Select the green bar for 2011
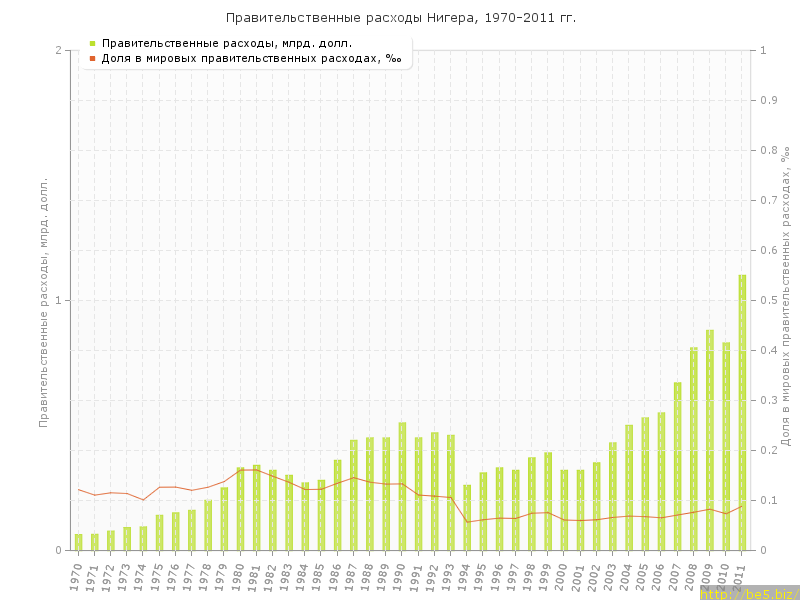This screenshot has height=600, width=800. point(742,412)
